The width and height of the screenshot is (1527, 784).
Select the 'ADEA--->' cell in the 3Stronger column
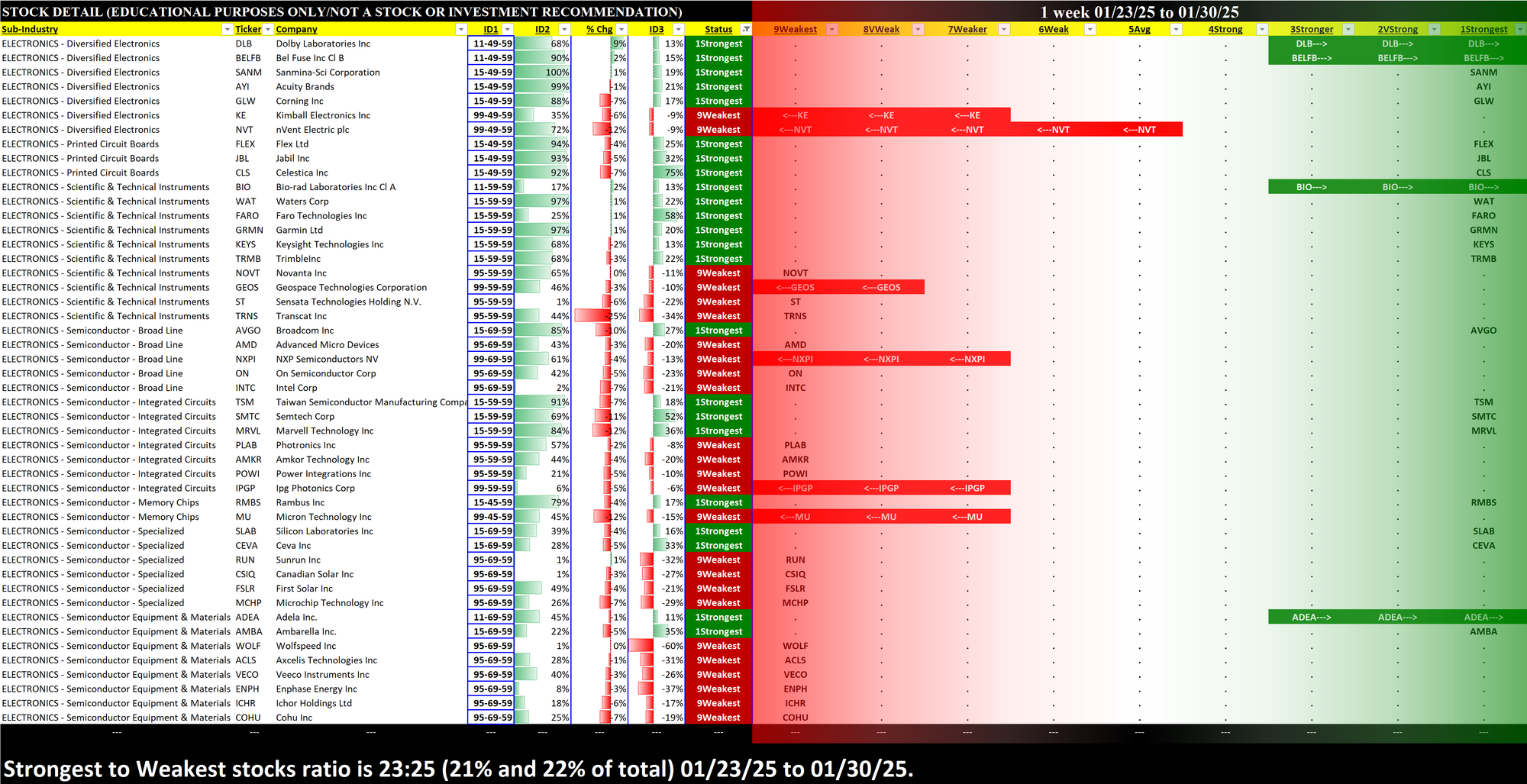[x=1311, y=618]
